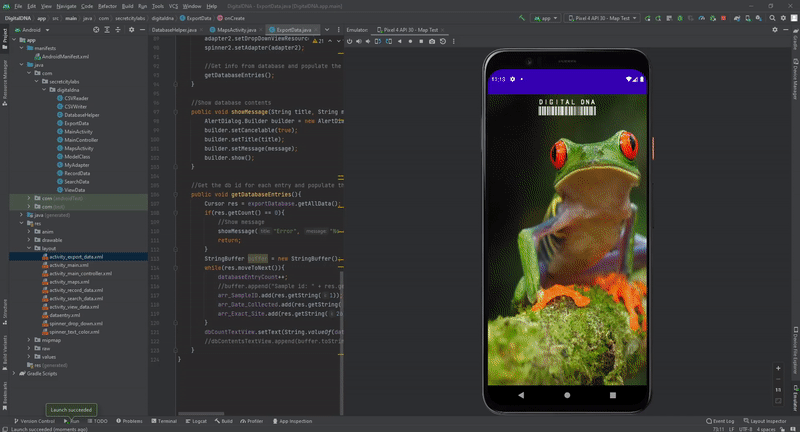800x432 pixels.
Task: Open the Problems tool window
Action: click(x=129, y=421)
